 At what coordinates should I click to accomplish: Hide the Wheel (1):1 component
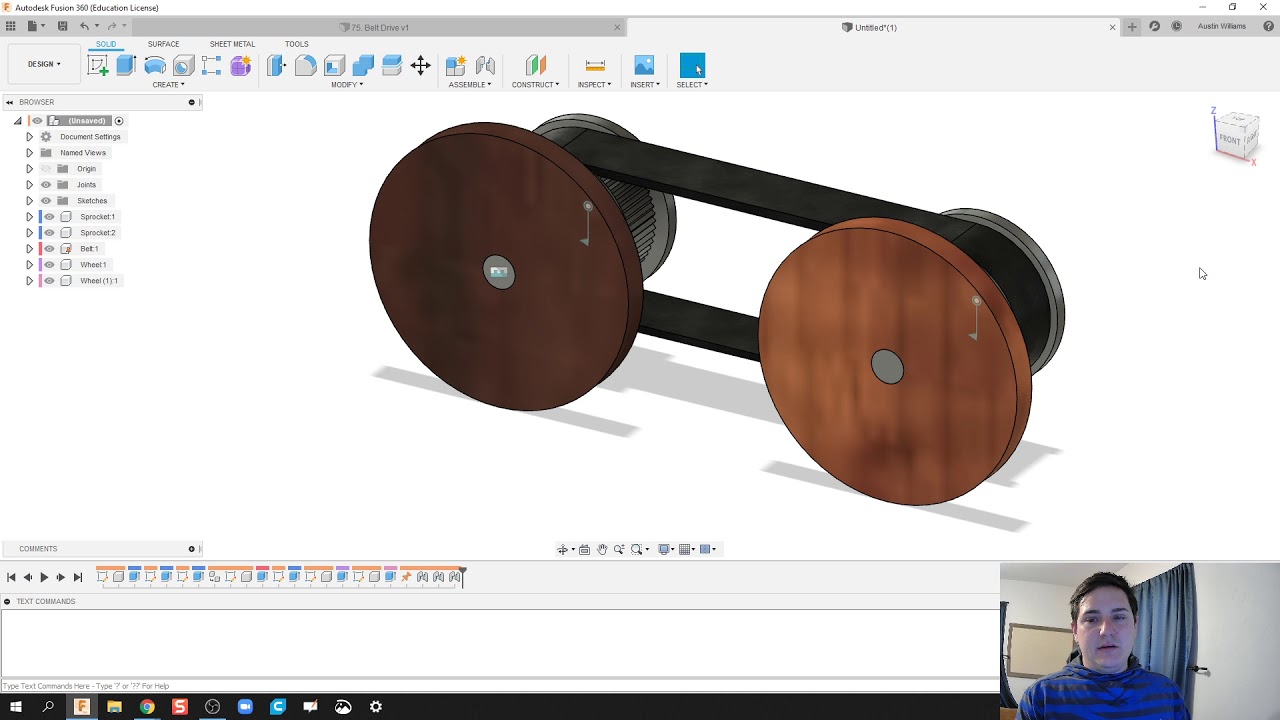pyautogui.click(x=49, y=281)
